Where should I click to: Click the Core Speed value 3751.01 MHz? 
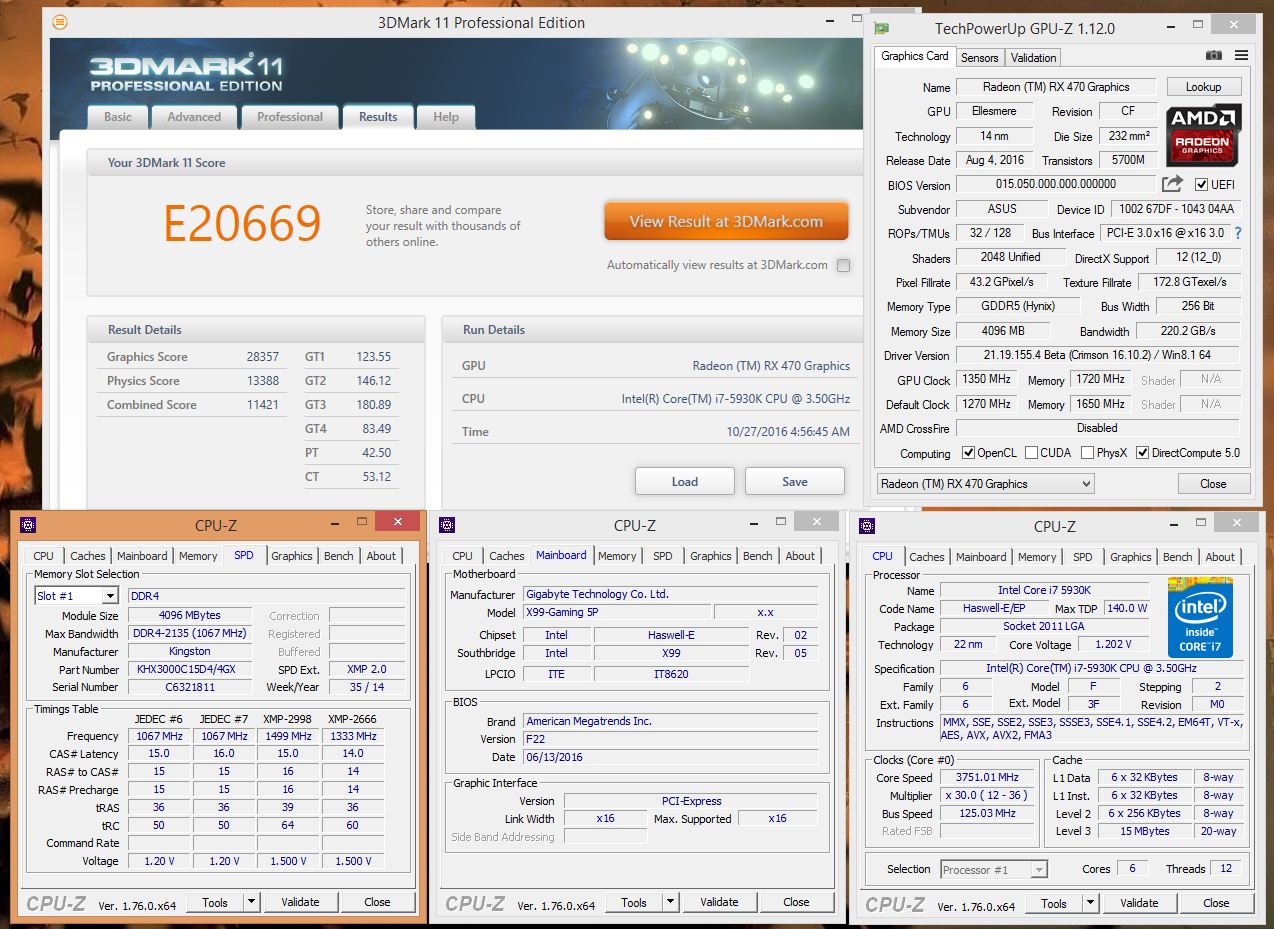click(x=989, y=777)
